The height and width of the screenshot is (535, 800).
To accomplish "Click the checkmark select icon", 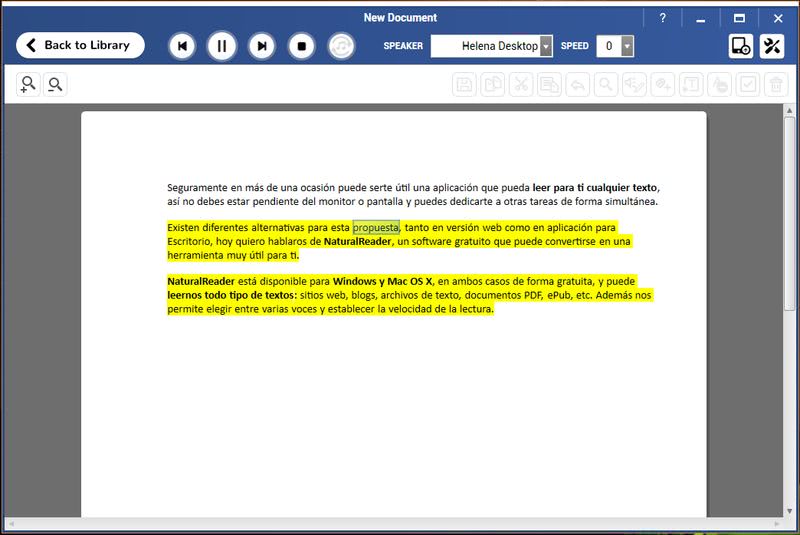I will (748, 84).
